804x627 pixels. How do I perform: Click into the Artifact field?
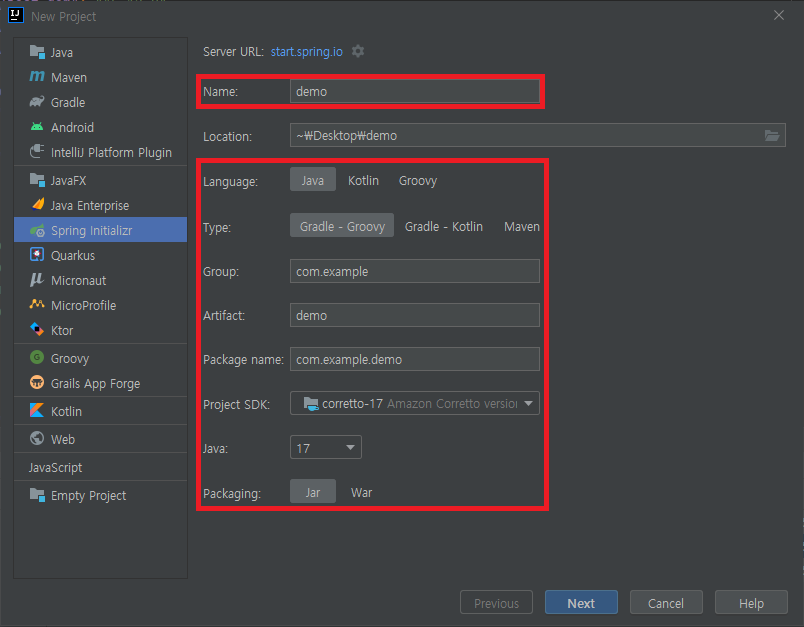[414, 315]
